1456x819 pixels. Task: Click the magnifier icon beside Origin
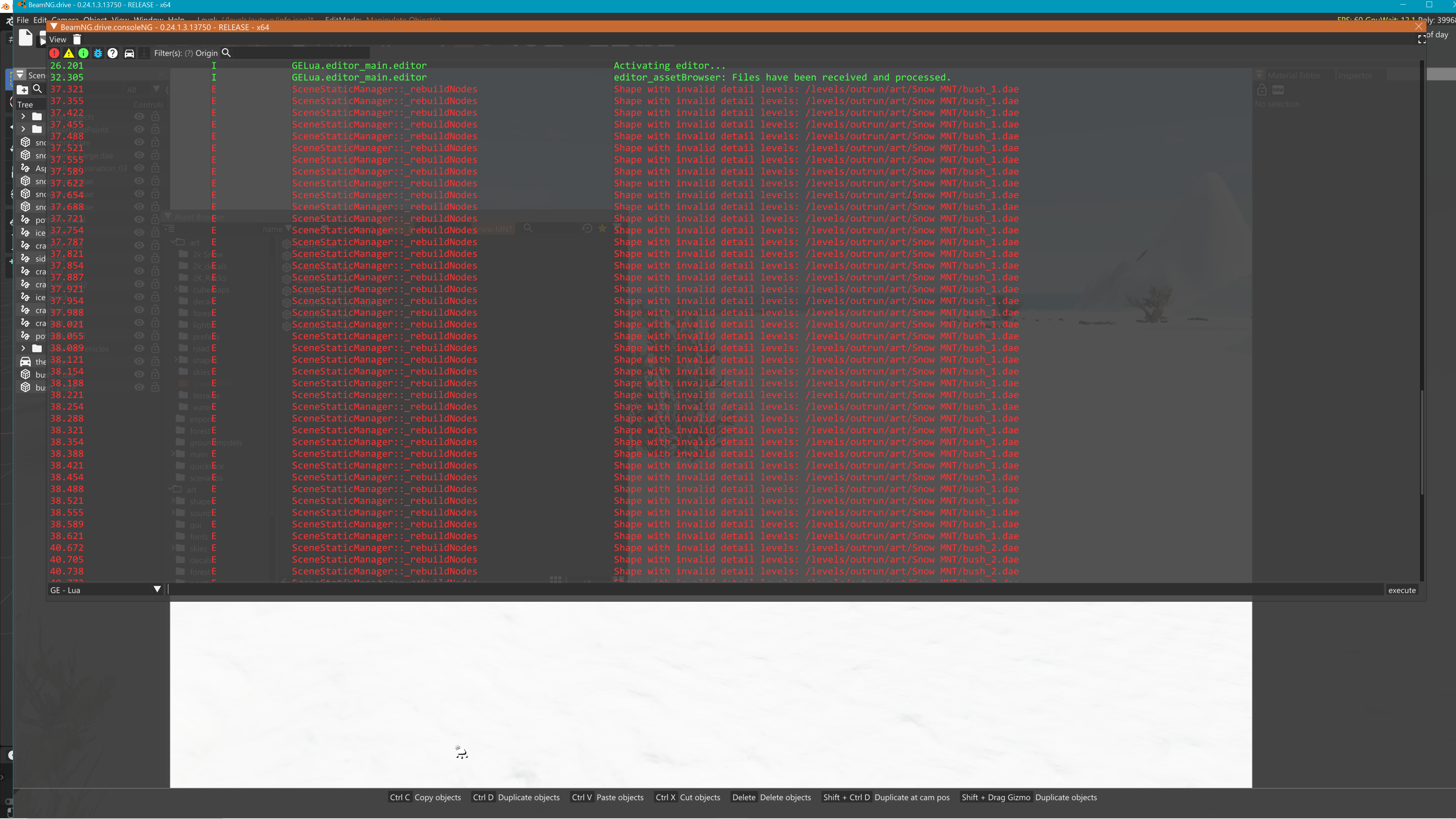(226, 53)
